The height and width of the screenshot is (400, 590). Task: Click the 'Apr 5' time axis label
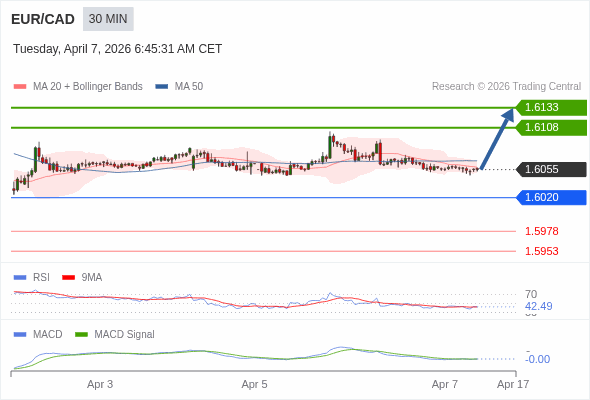pos(254,385)
